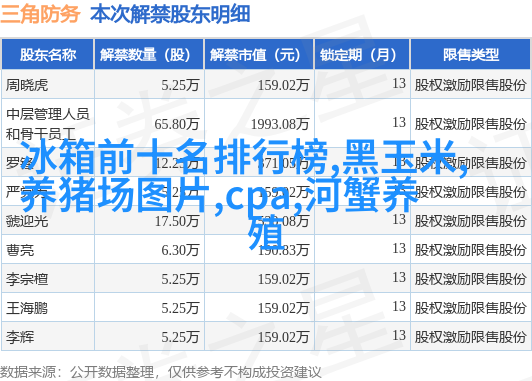This screenshot has width=532, height=381.
Task: Click the 65.80万 unlock quantity cell
Action: (x=176, y=124)
